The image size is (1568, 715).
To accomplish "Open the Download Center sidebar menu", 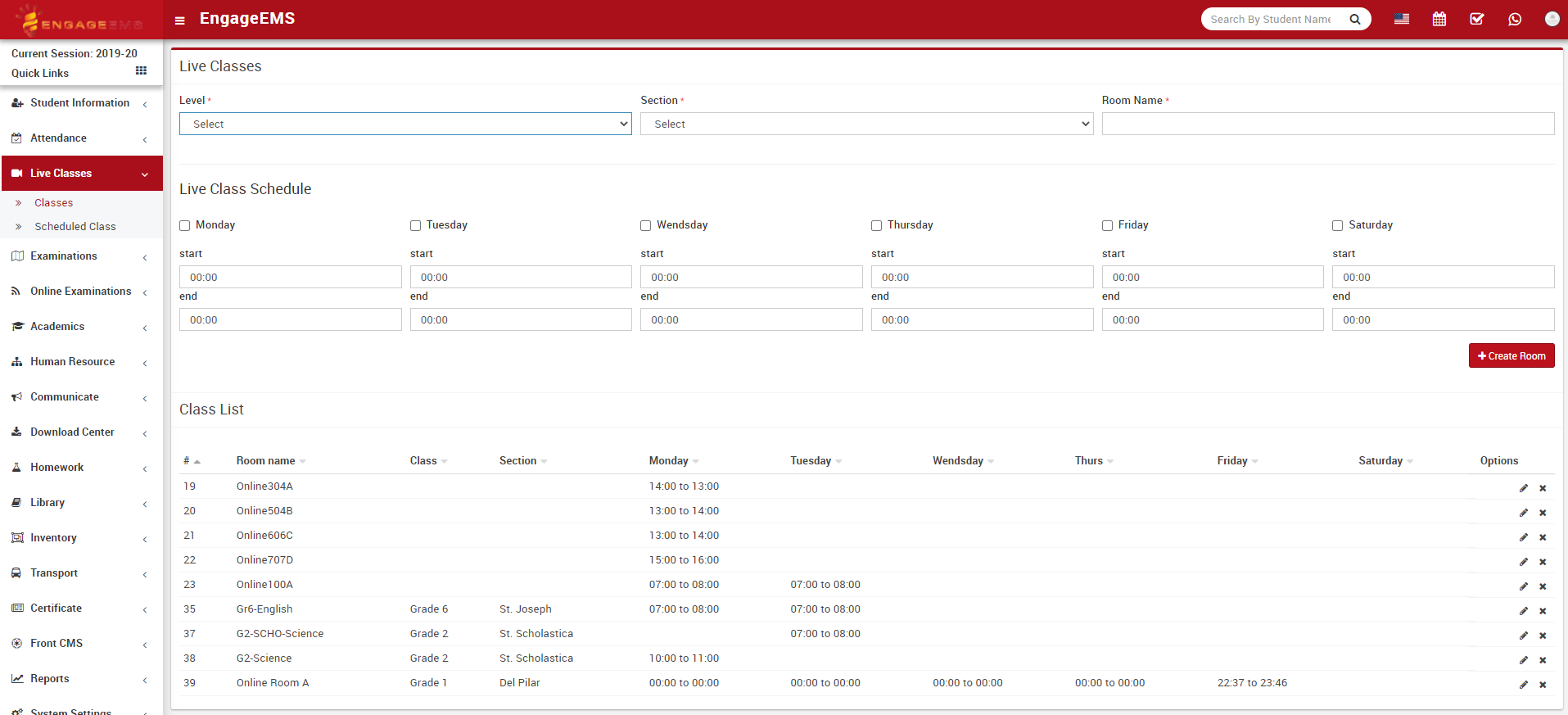I will coord(82,432).
